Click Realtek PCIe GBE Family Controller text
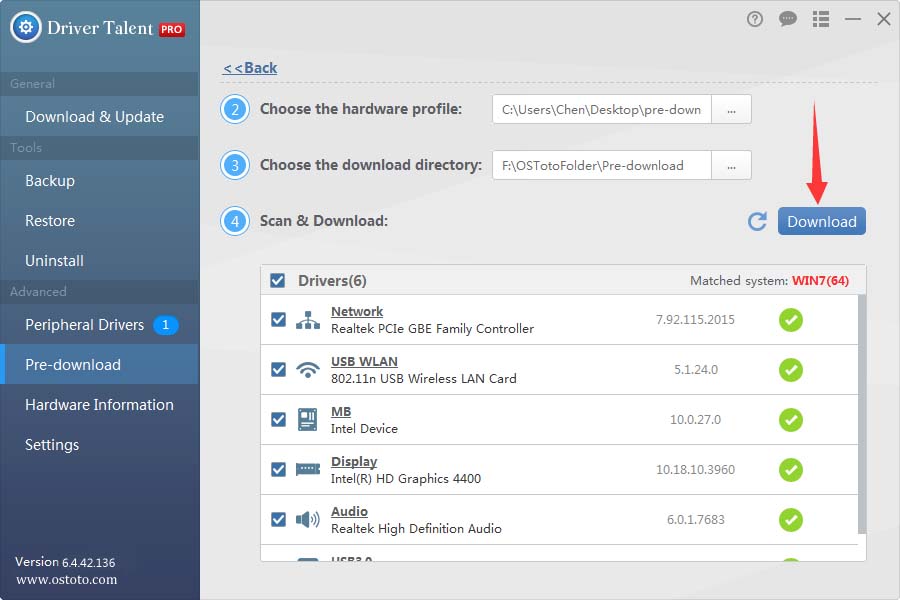 432,329
